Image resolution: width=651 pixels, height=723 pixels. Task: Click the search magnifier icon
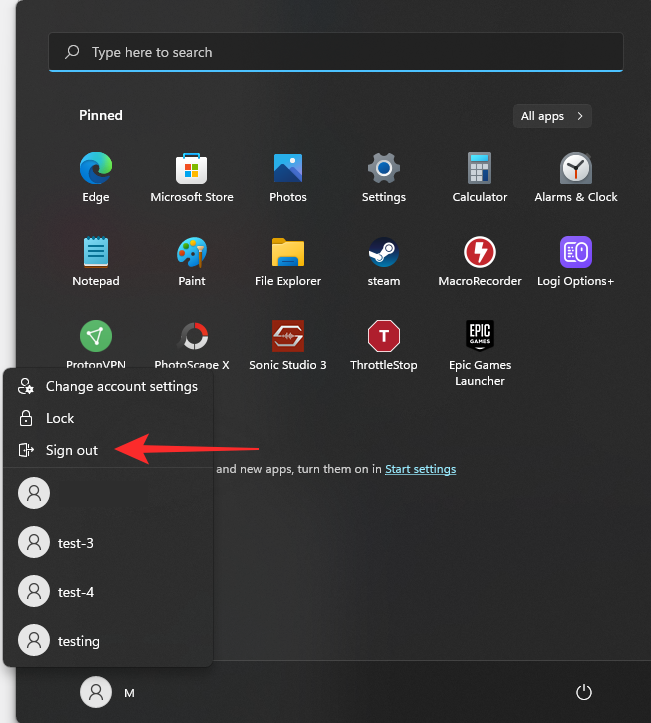pyautogui.click(x=72, y=52)
